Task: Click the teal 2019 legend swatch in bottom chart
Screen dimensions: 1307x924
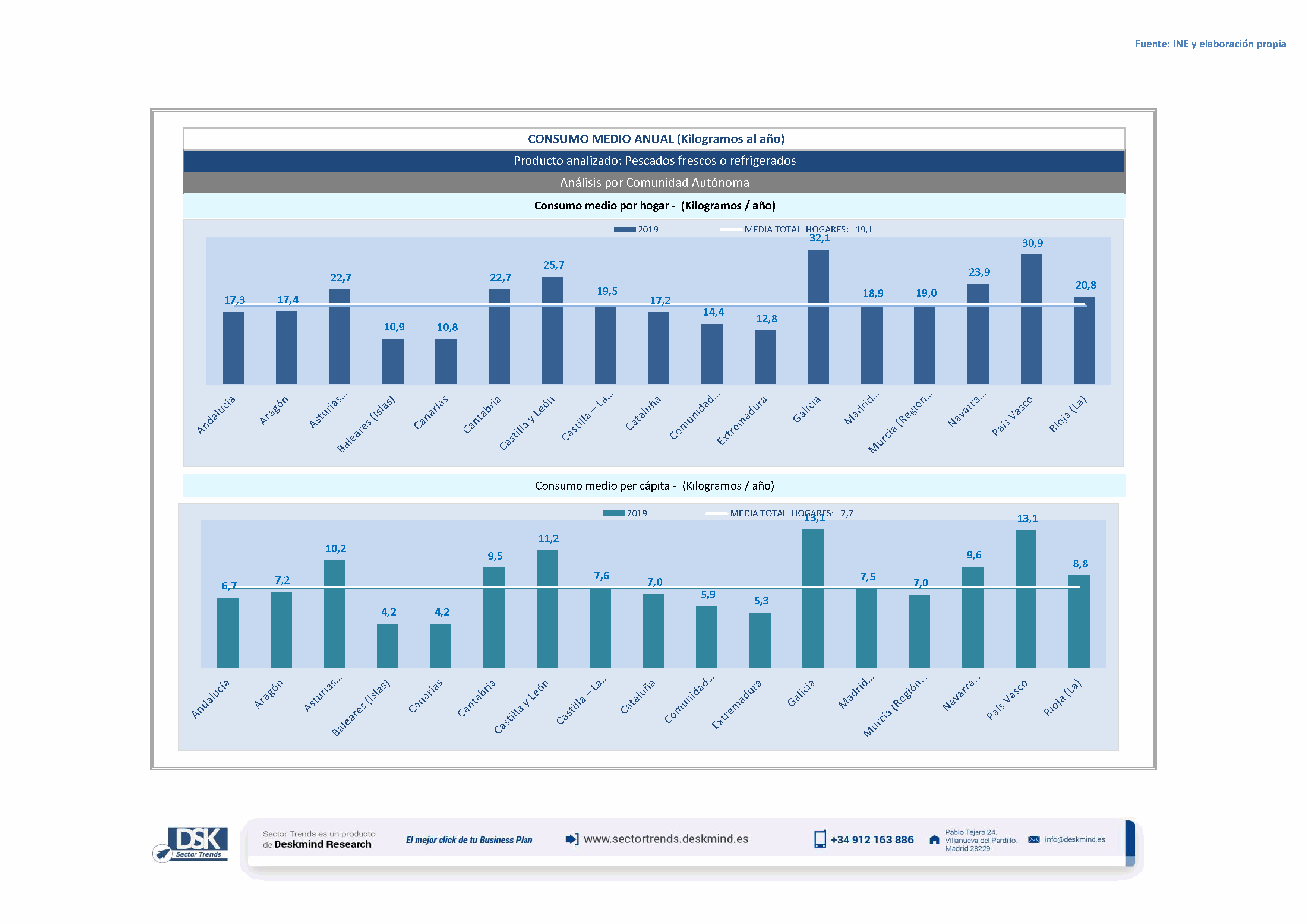Action: pyautogui.click(x=613, y=513)
